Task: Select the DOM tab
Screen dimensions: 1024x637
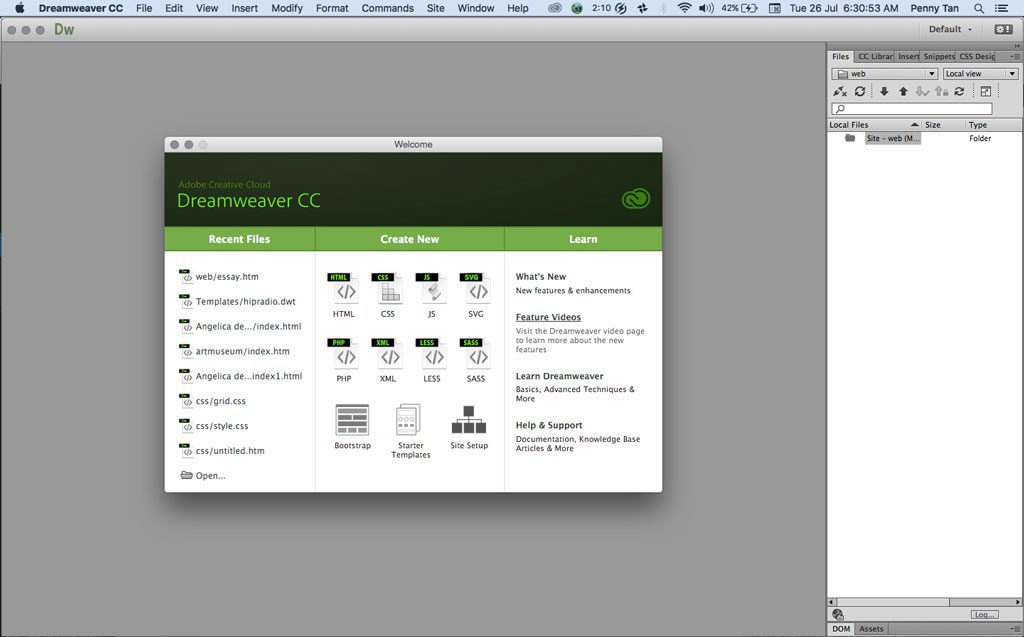Action: pos(841,629)
